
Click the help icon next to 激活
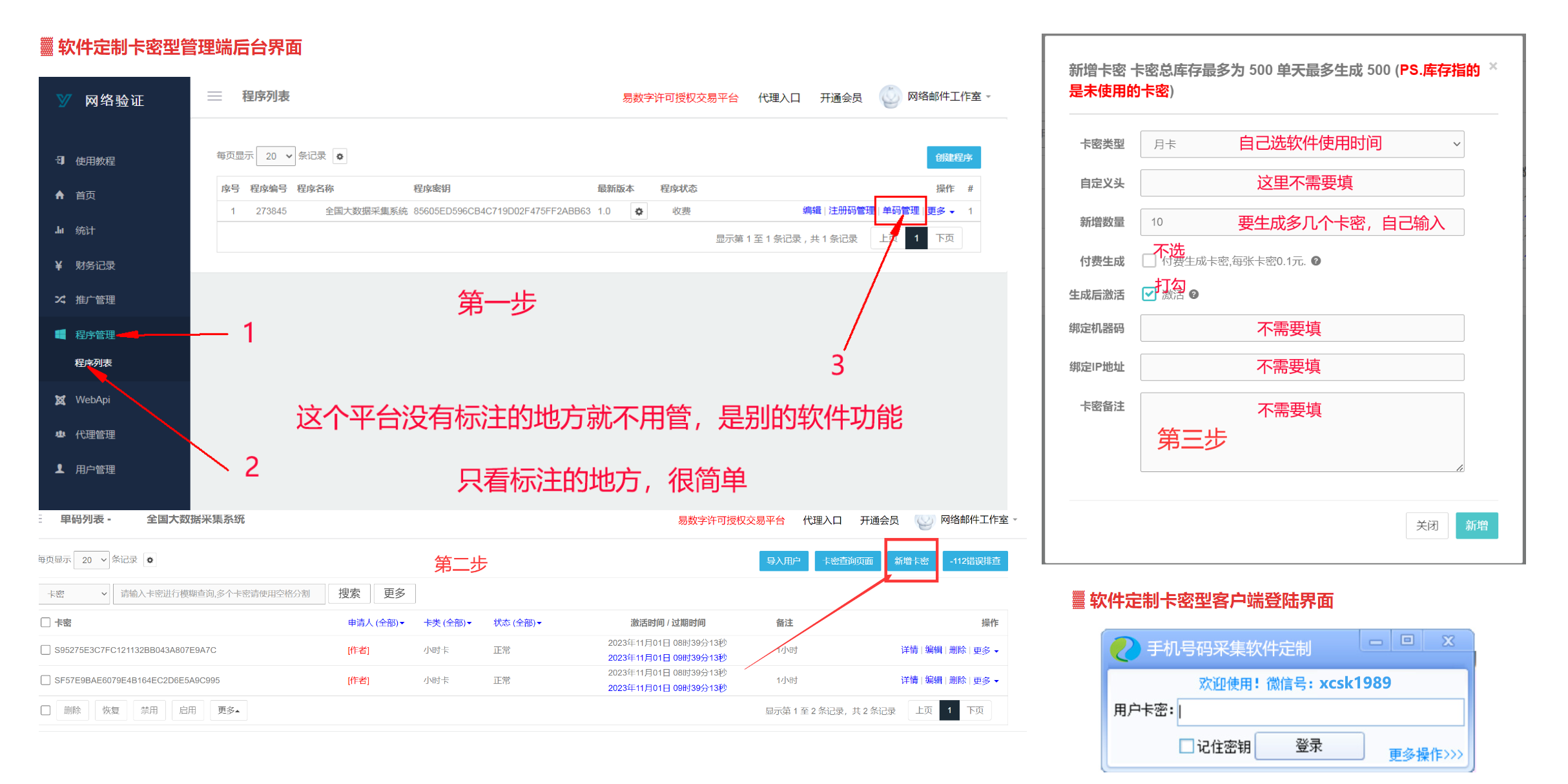tap(1194, 294)
